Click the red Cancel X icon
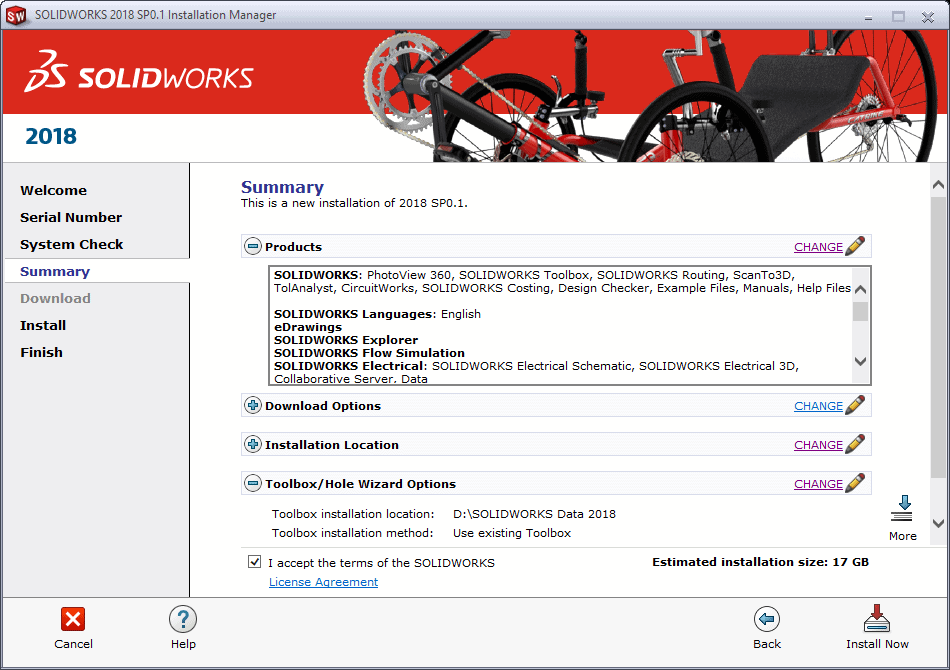 pyautogui.click(x=73, y=619)
